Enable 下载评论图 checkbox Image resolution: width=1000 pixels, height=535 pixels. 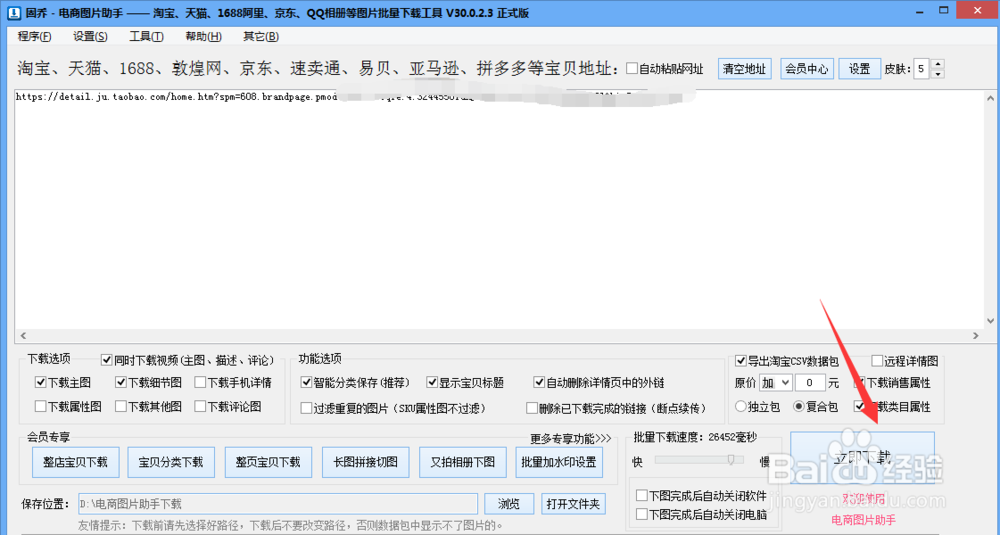coord(200,406)
